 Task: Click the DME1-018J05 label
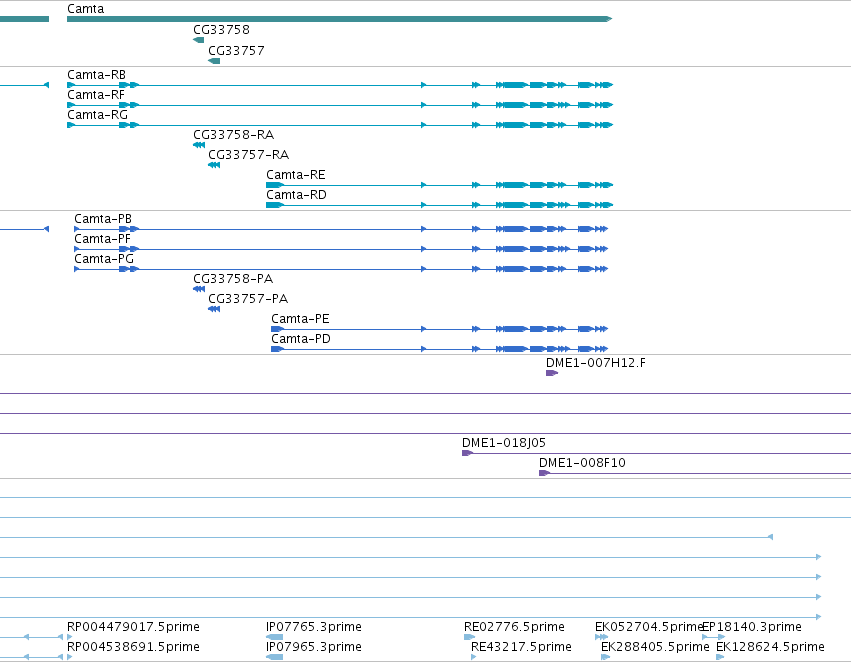click(504, 443)
